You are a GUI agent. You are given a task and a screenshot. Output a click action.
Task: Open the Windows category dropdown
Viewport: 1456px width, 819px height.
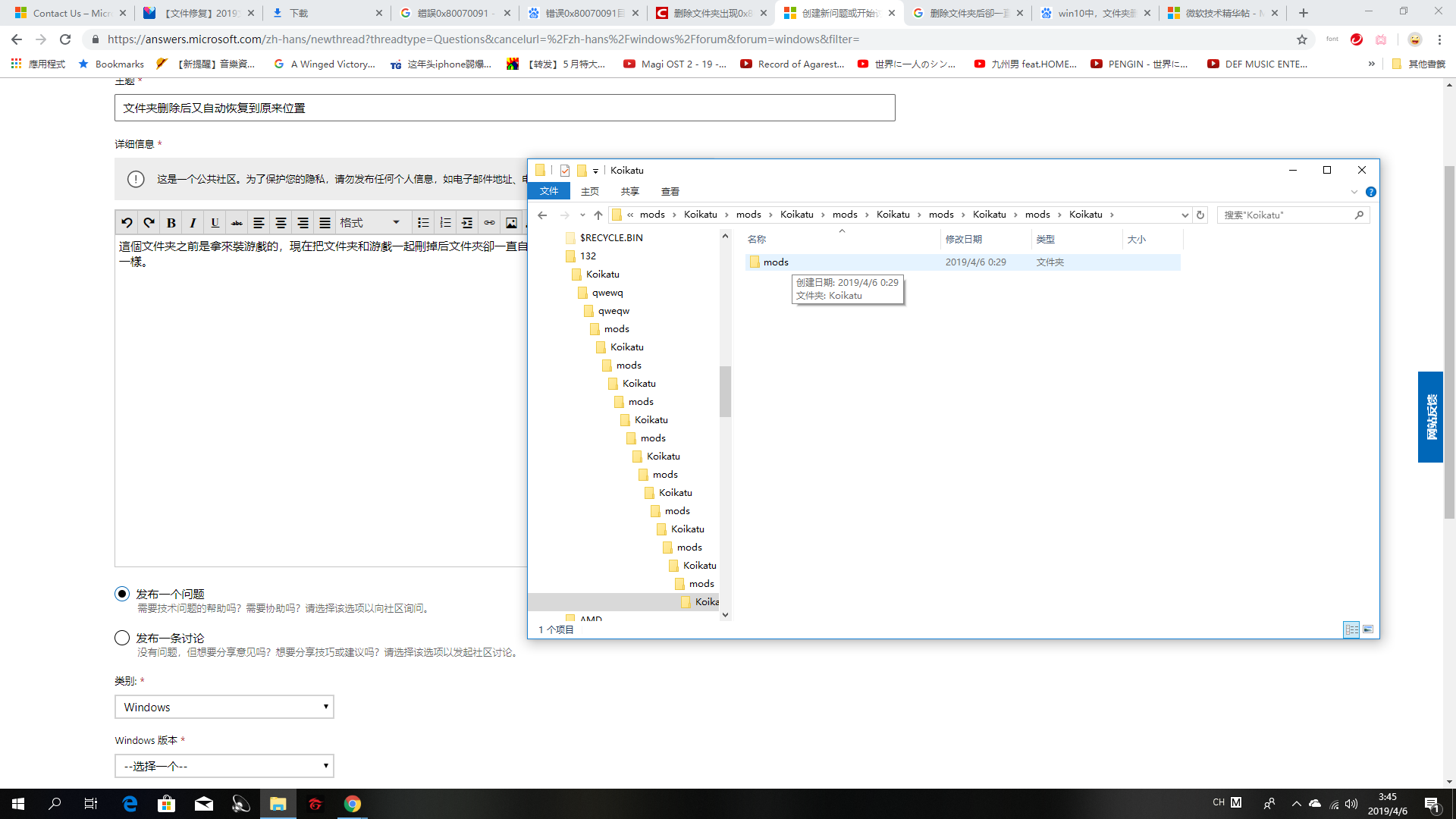(224, 707)
